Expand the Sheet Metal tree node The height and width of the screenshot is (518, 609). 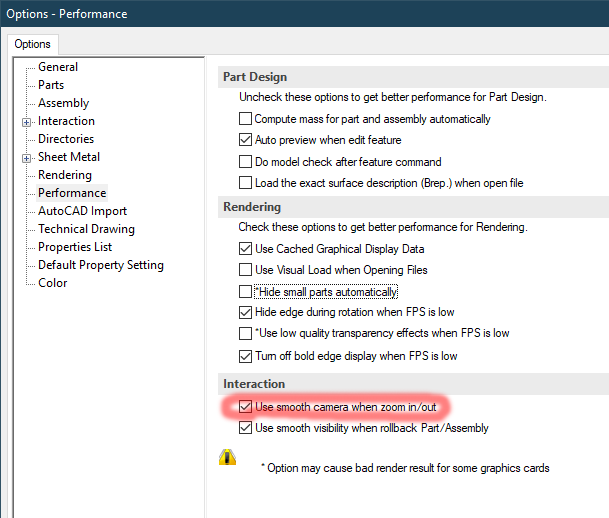26,157
